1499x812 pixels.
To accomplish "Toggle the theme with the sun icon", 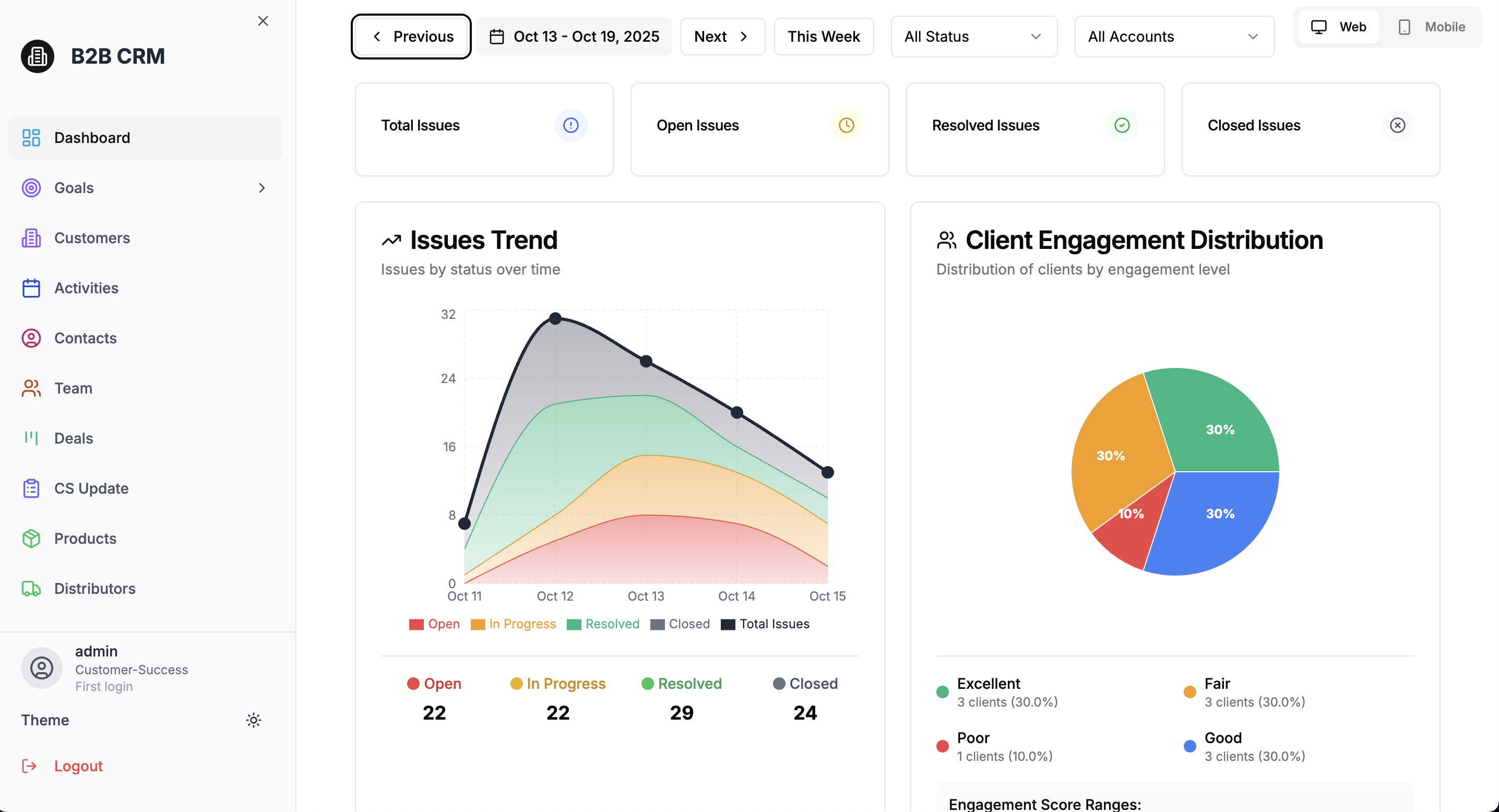I will click(x=253, y=720).
